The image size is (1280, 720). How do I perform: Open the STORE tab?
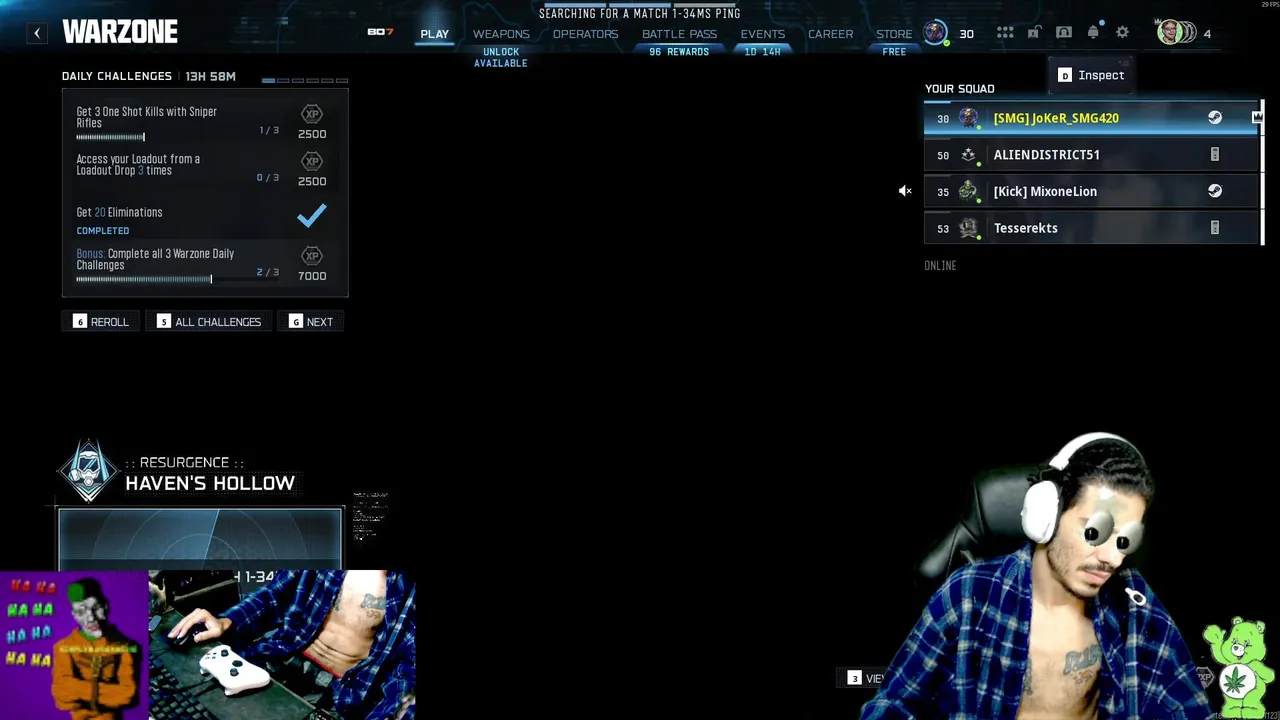pyautogui.click(x=894, y=34)
